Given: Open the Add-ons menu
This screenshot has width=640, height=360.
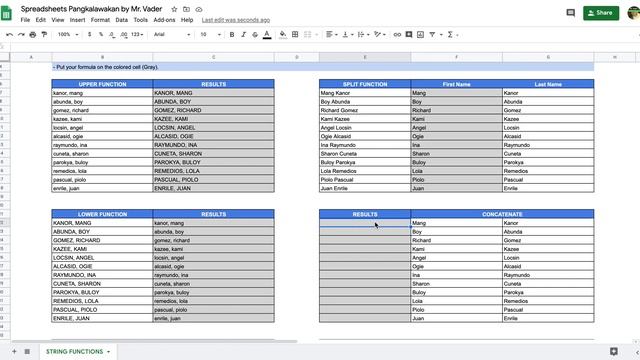Looking at the screenshot, I should [x=164, y=20].
